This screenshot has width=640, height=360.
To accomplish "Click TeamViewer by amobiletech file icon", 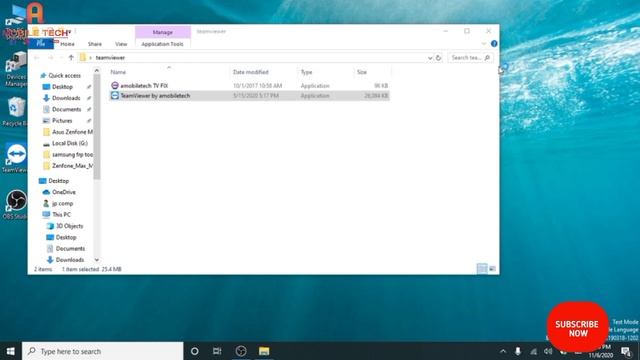I will tap(115, 96).
